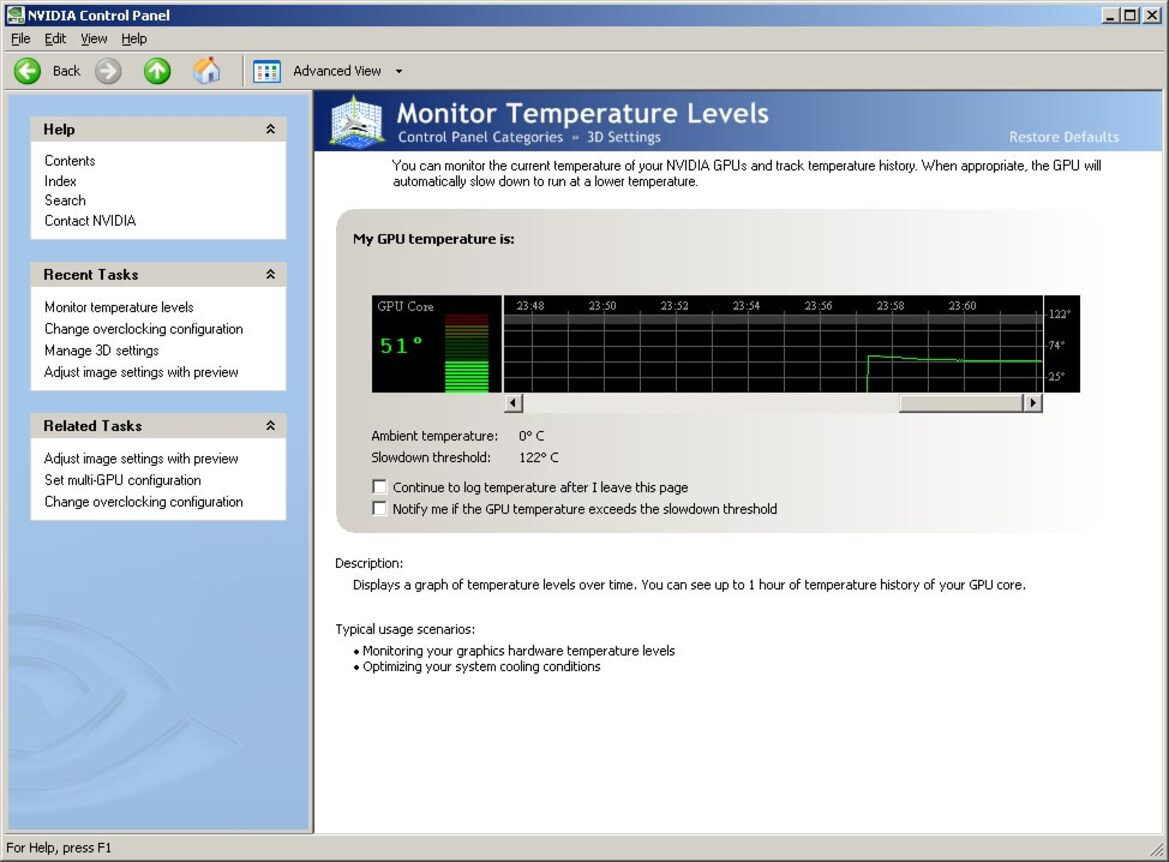Click the grayed Forward arrow icon
This screenshot has width=1169, height=862.
coord(108,71)
